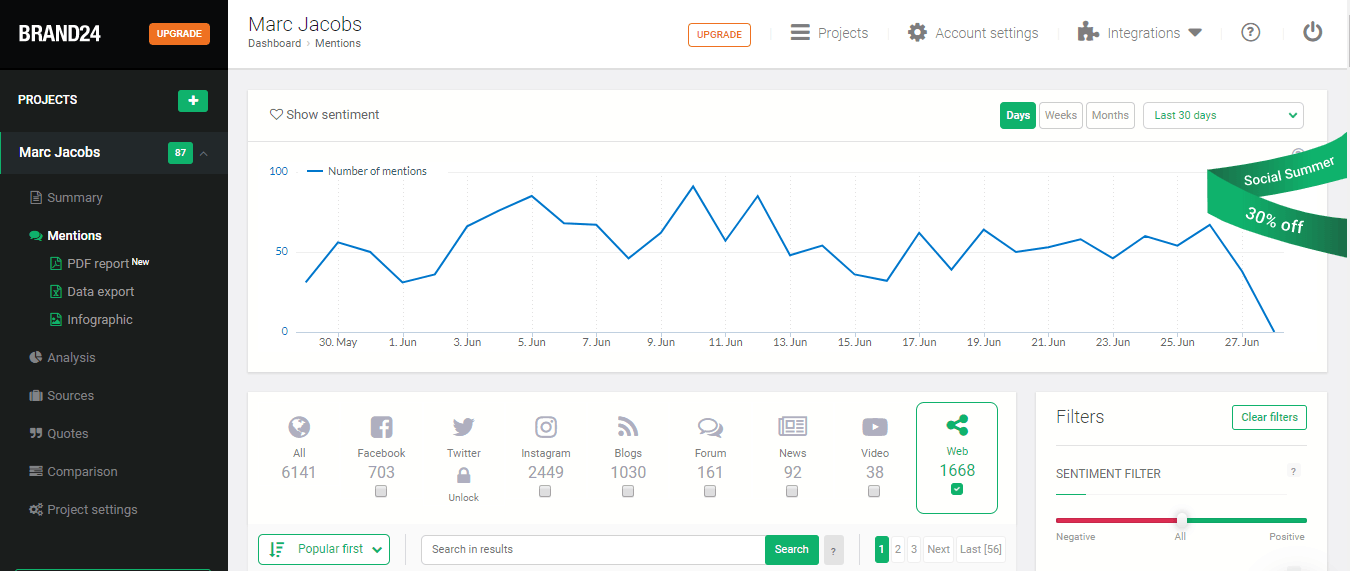Viewport: 1350px width, 571px height.
Task: Check the Instagram source checkbox
Action: click(545, 492)
